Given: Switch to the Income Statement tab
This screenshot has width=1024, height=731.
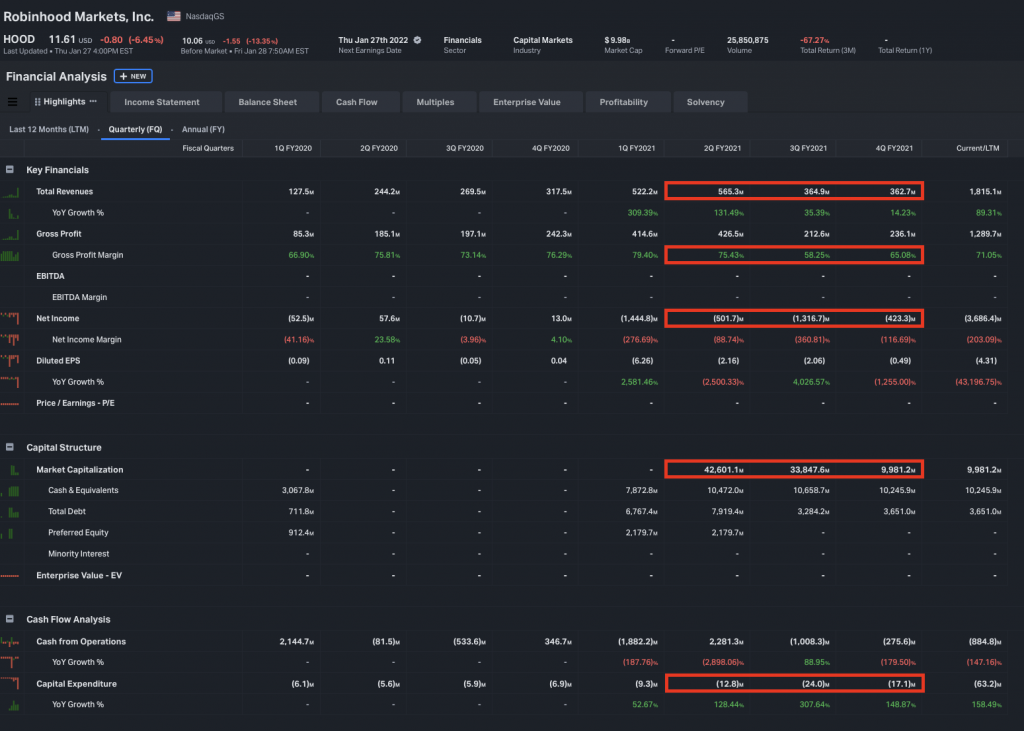Looking at the screenshot, I should pyautogui.click(x=161, y=102).
